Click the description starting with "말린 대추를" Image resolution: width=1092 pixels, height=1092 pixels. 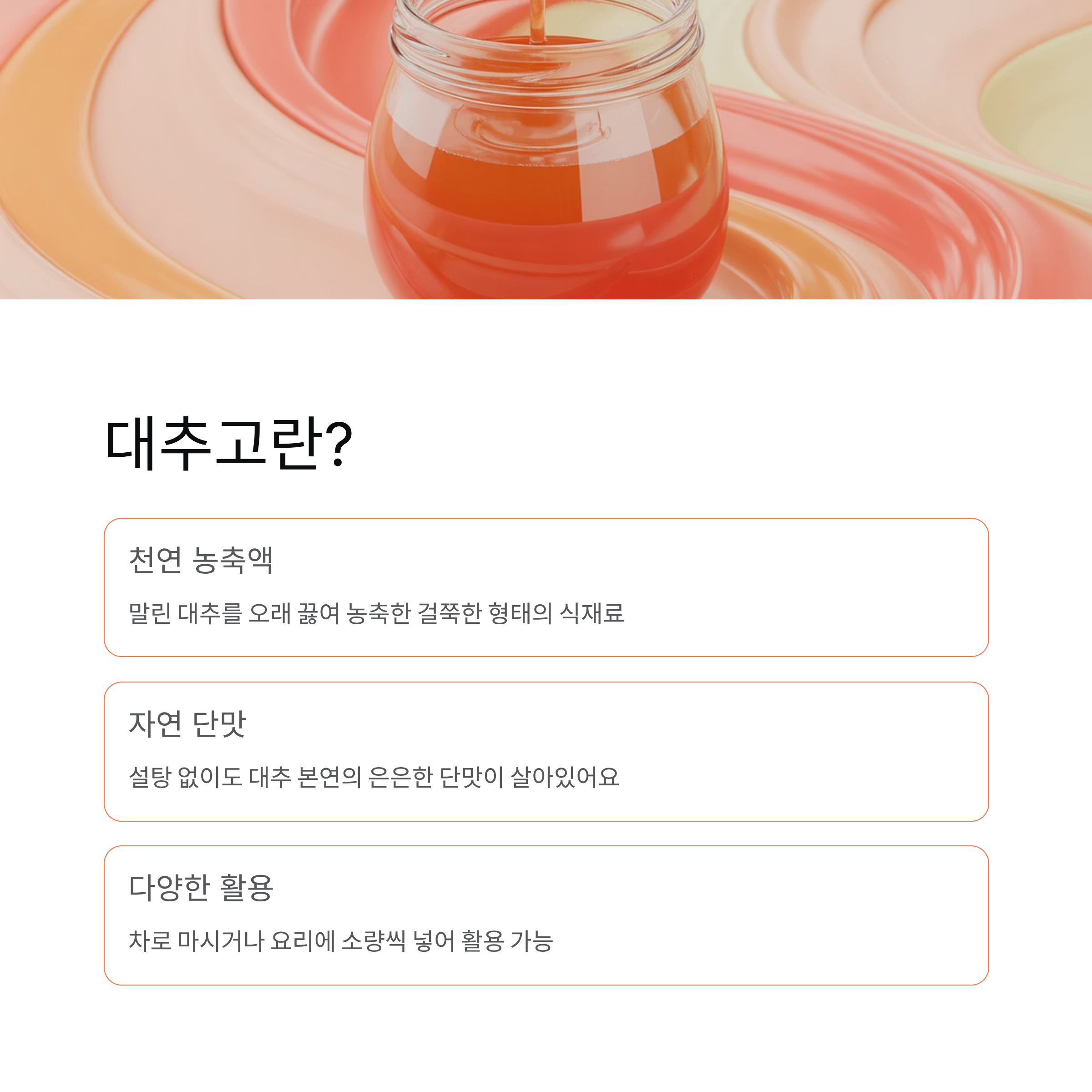point(376,614)
